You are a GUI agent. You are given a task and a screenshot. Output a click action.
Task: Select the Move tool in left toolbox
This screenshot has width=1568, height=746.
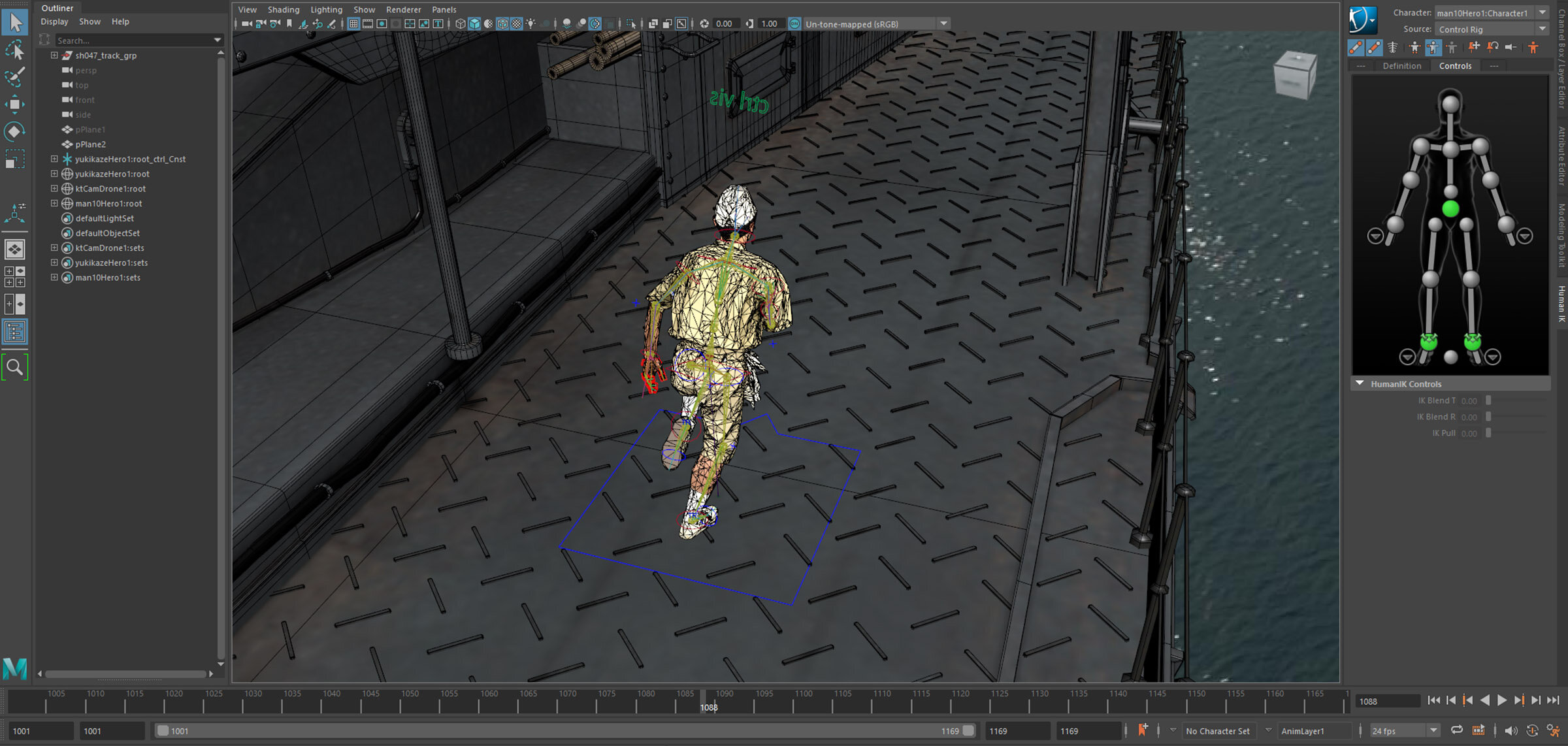14,105
